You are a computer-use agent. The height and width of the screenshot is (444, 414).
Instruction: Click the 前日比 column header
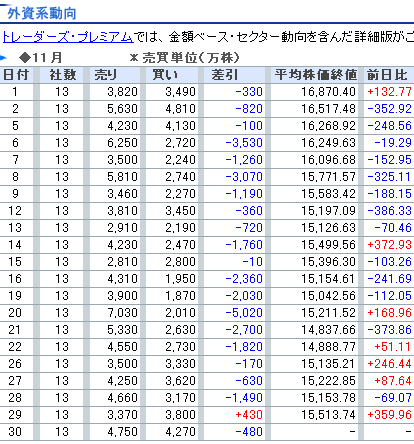coord(387,75)
